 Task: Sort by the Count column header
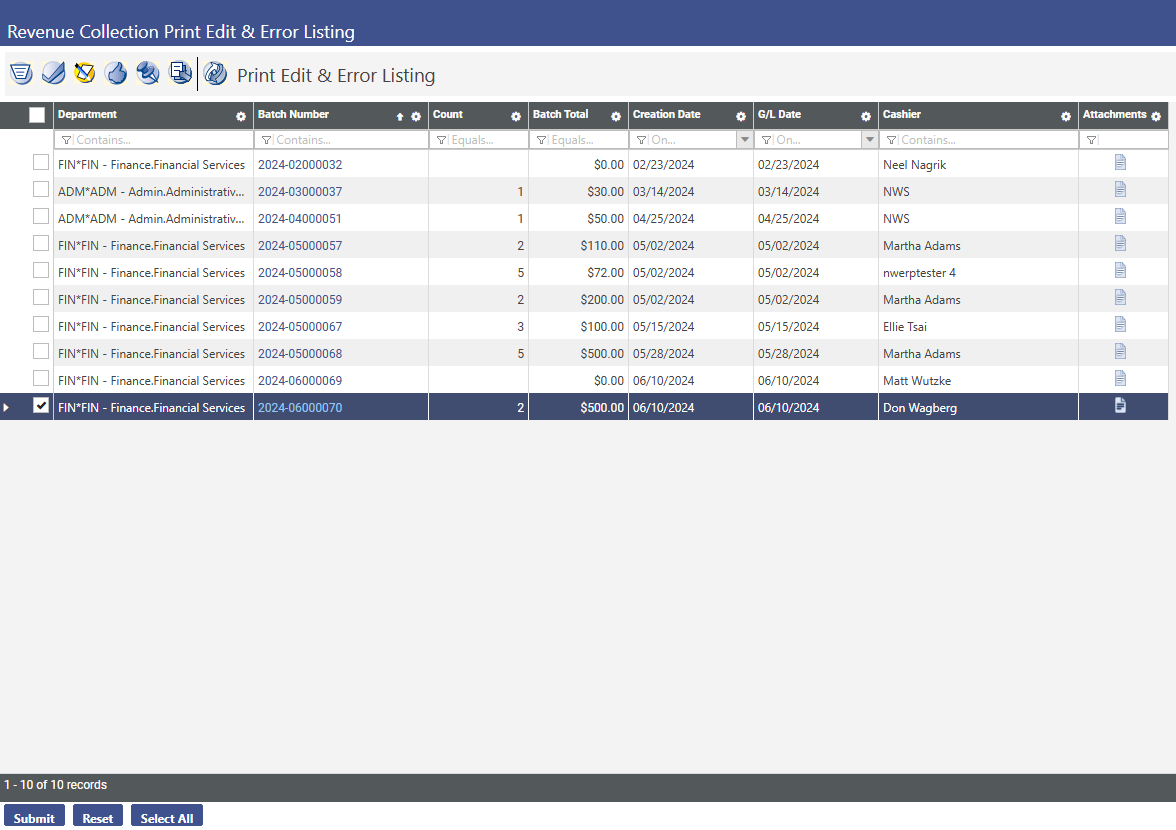click(x=448, y=115)
